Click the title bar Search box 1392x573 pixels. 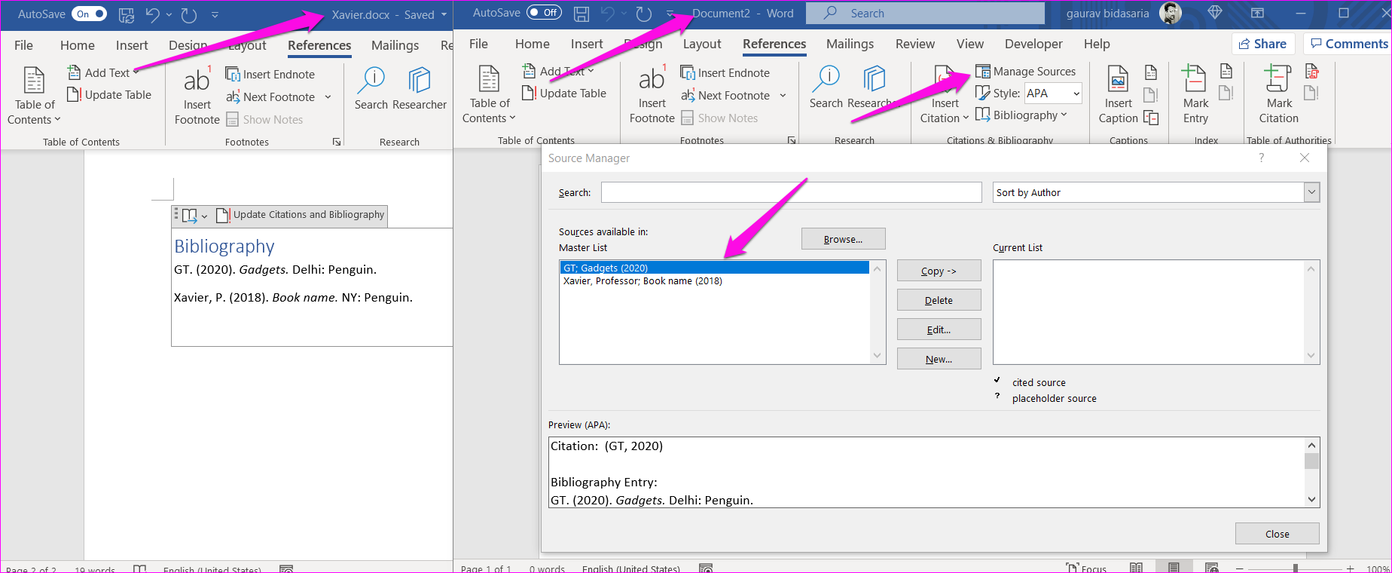click(925, 13)
